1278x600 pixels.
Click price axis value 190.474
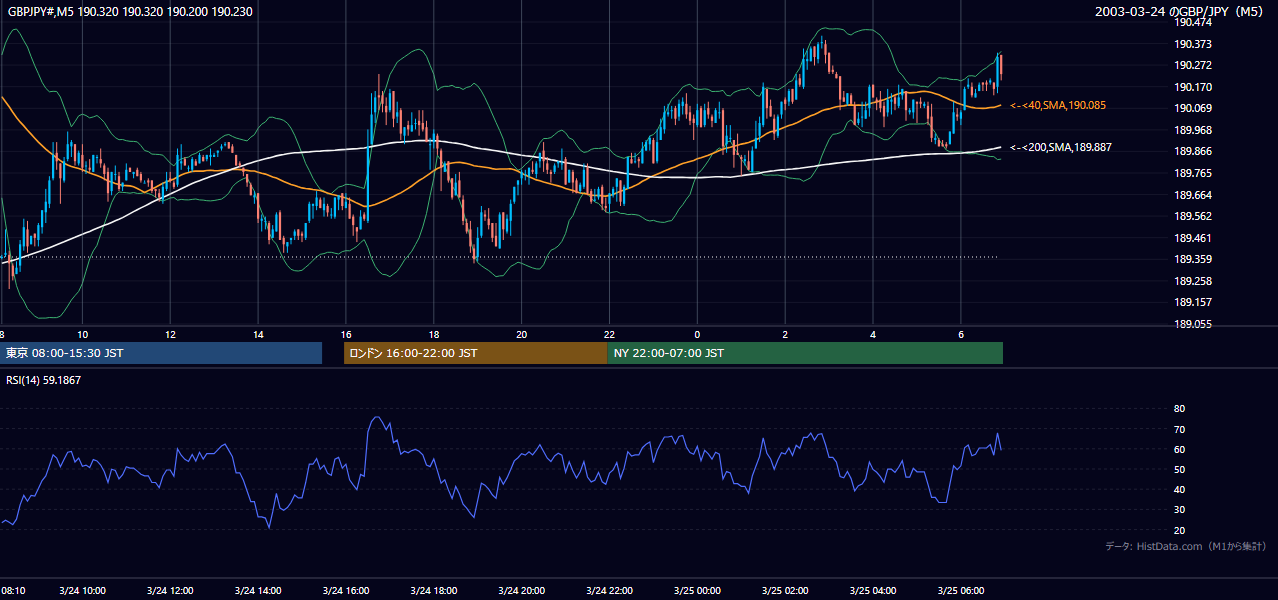[1192, 22]
